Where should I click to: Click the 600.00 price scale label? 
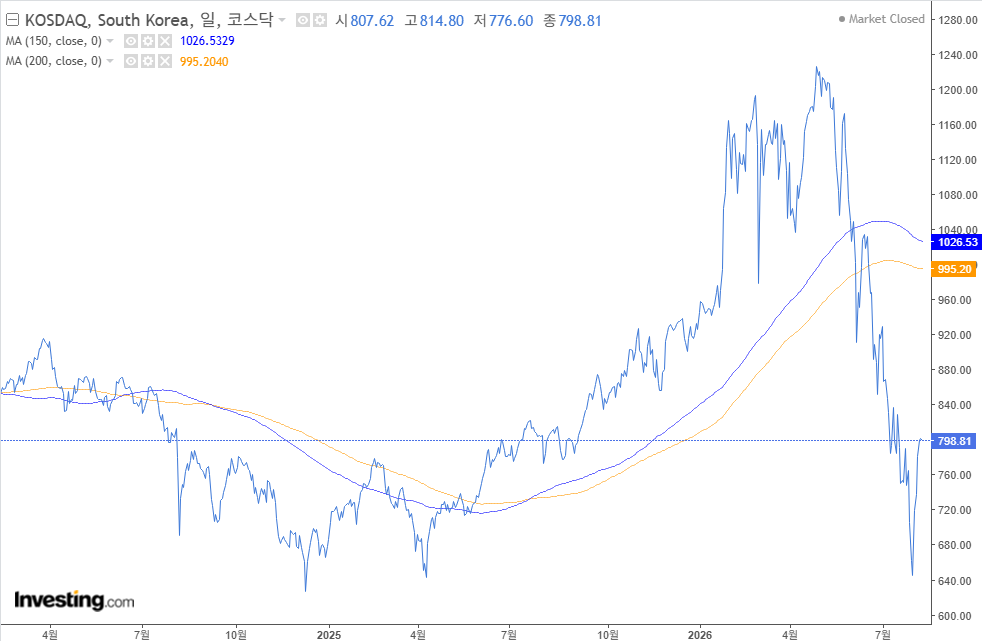click(955, 617)
